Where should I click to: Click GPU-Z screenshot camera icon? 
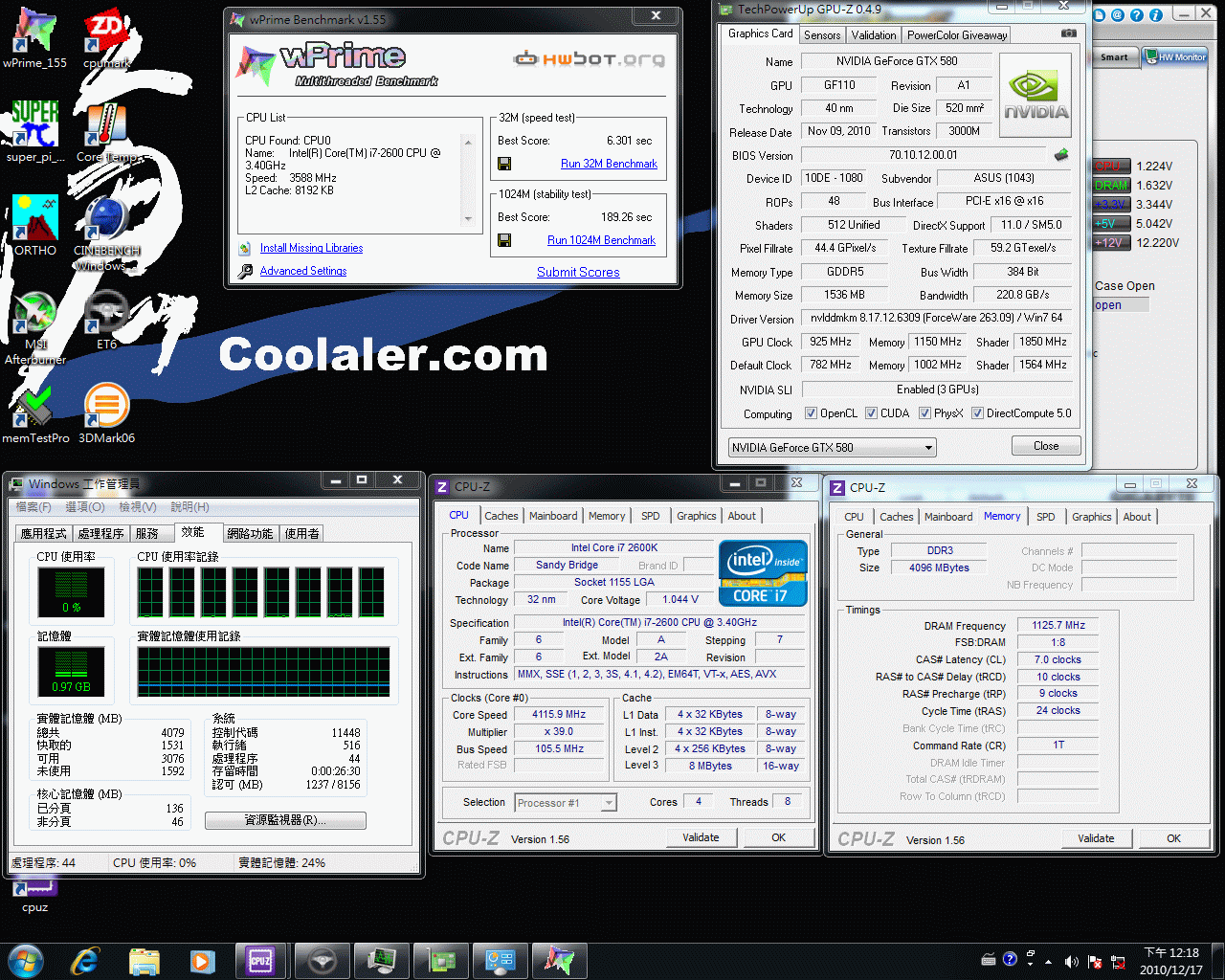click(1069, 33)
